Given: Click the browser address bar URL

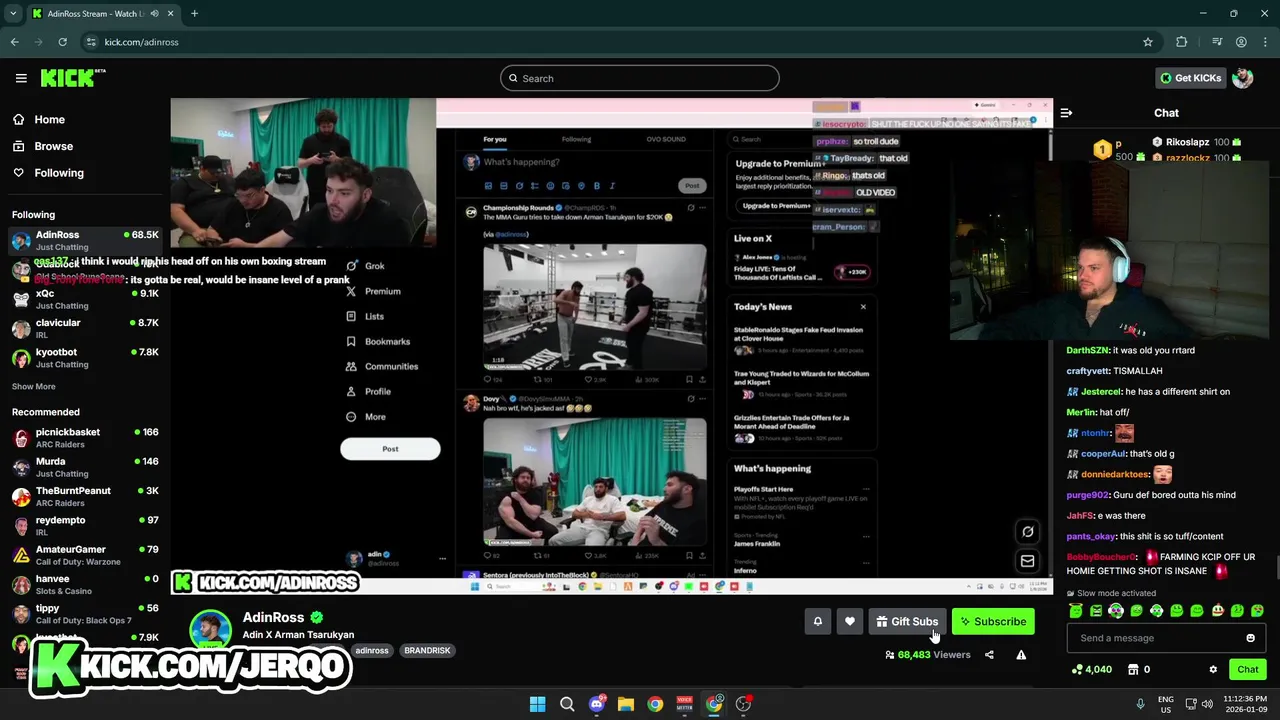Looking at the screenshot, I should pos(141,42).
